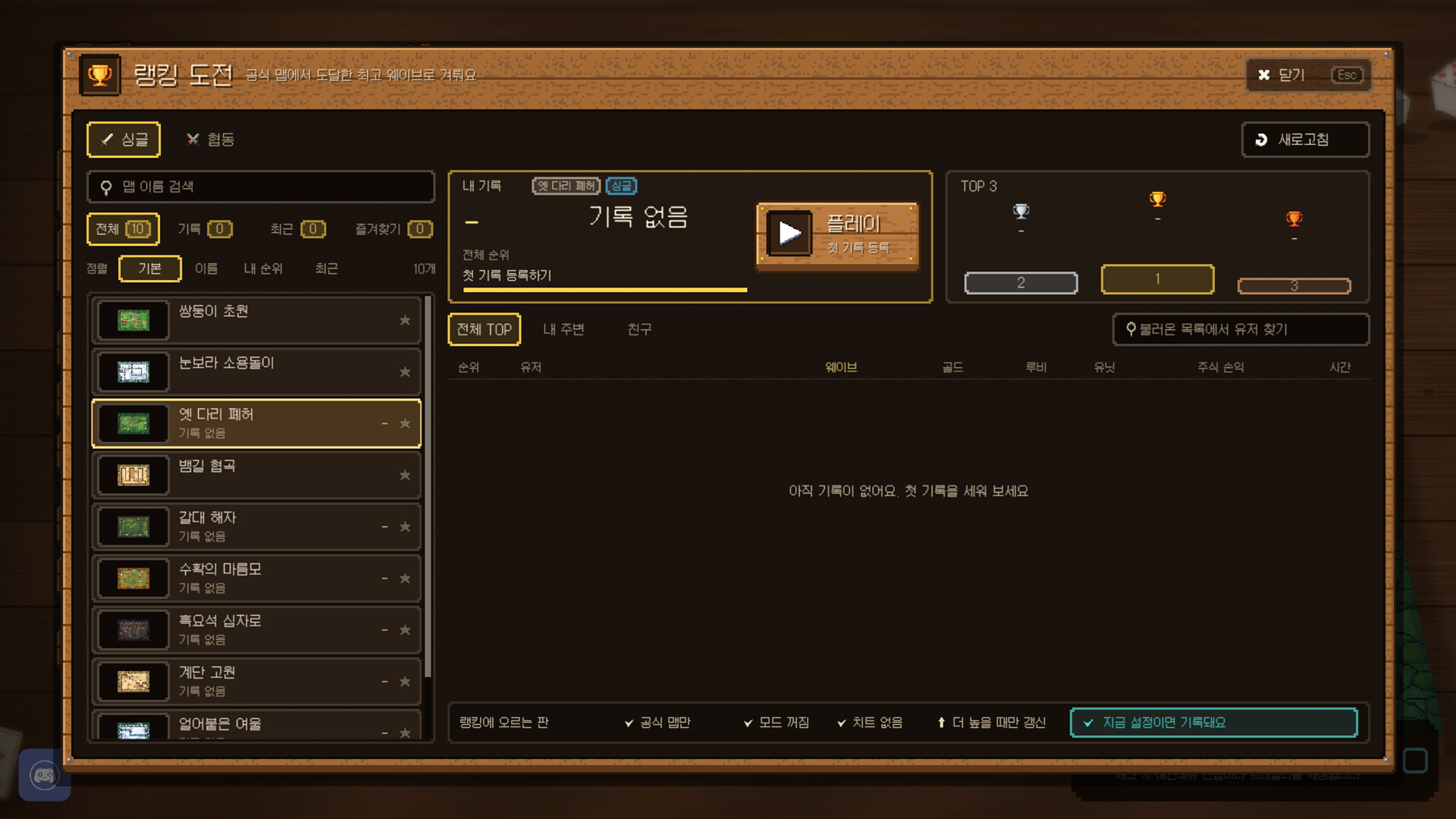Open the 내 주변 leaderboard tab
Image resolution: width=1456 pixels, height=819 pixels.
(563, 329)
